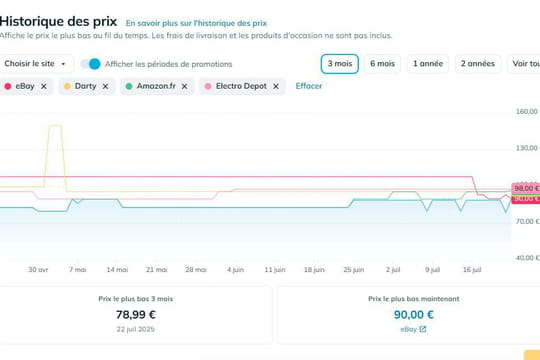Click the green Amazon.fr color dot

[x=129, y=86]
